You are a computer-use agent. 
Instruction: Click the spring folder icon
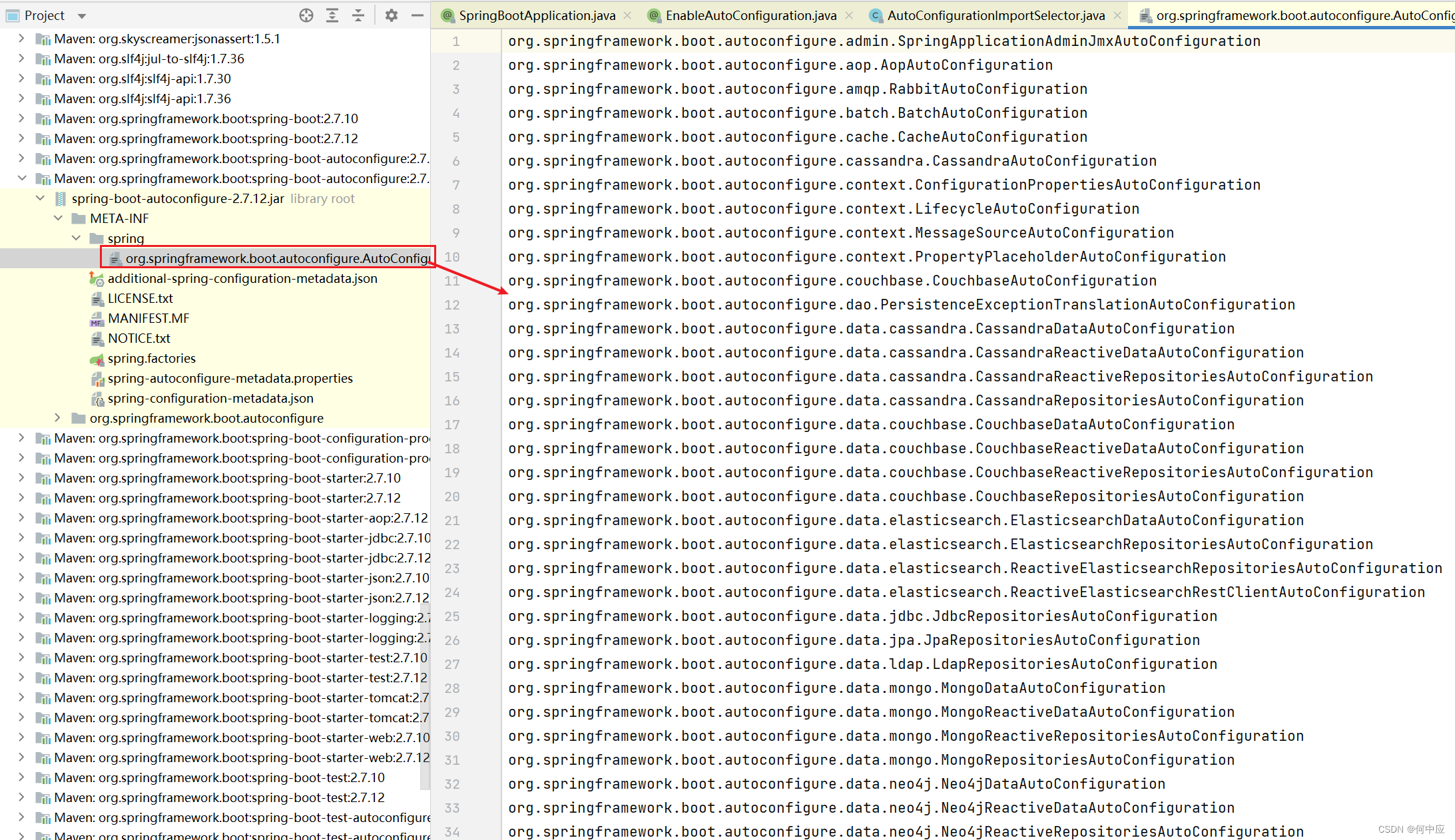tap(97, 238)
